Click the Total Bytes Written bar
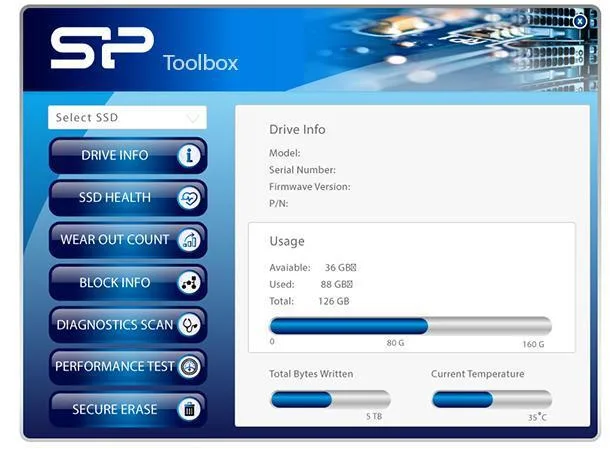The height and width of the screenshot is (453, 611). pos(330,399)
